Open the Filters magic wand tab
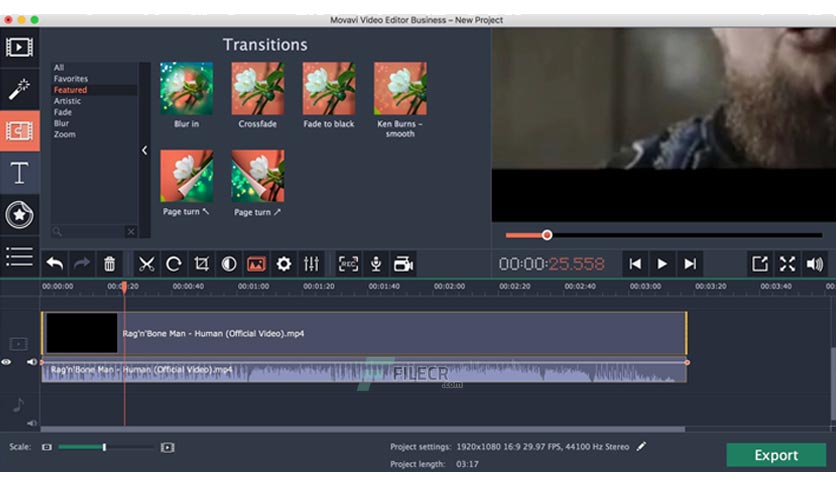 (x=19, y=89)
